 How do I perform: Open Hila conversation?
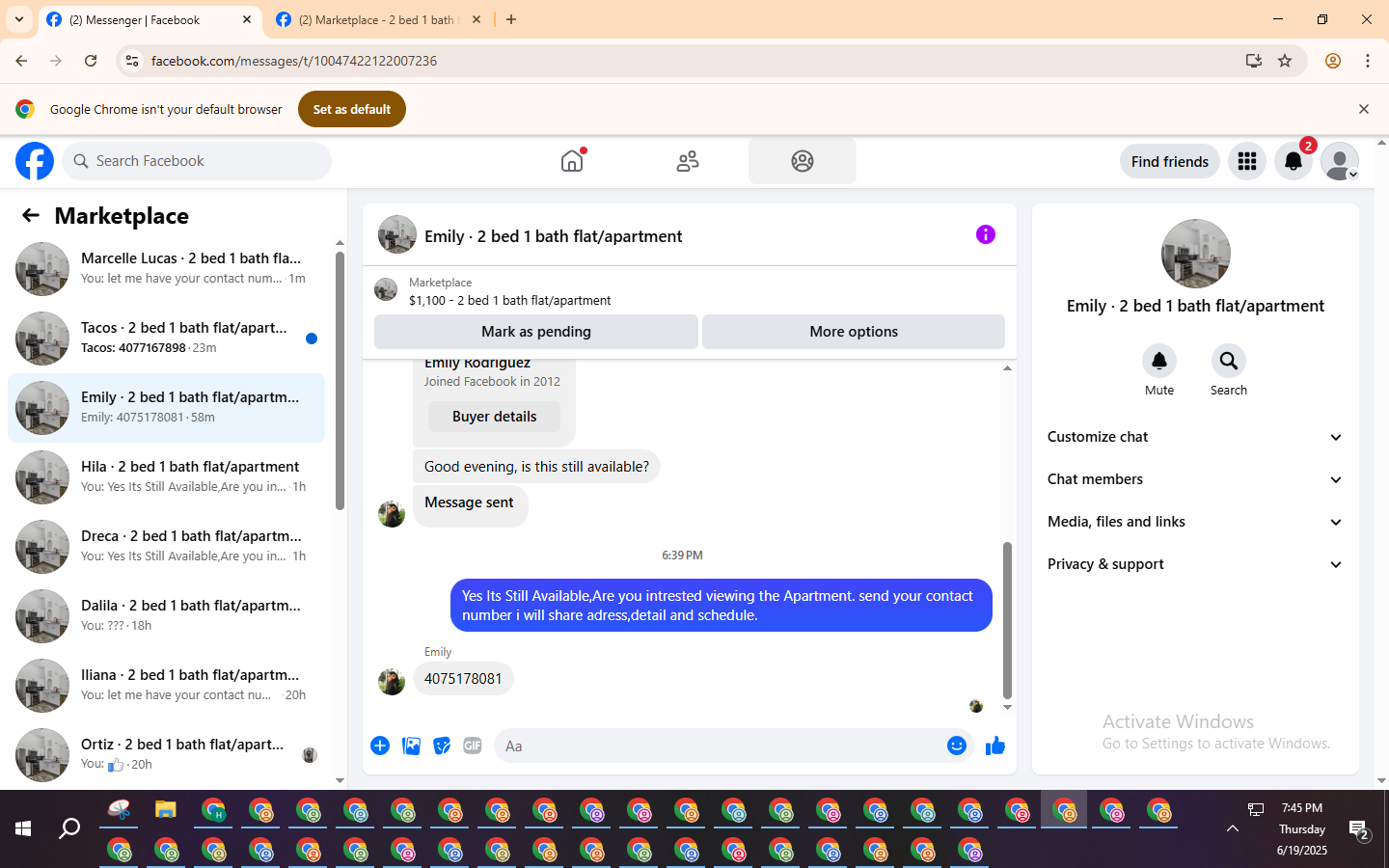coord(166,476)
